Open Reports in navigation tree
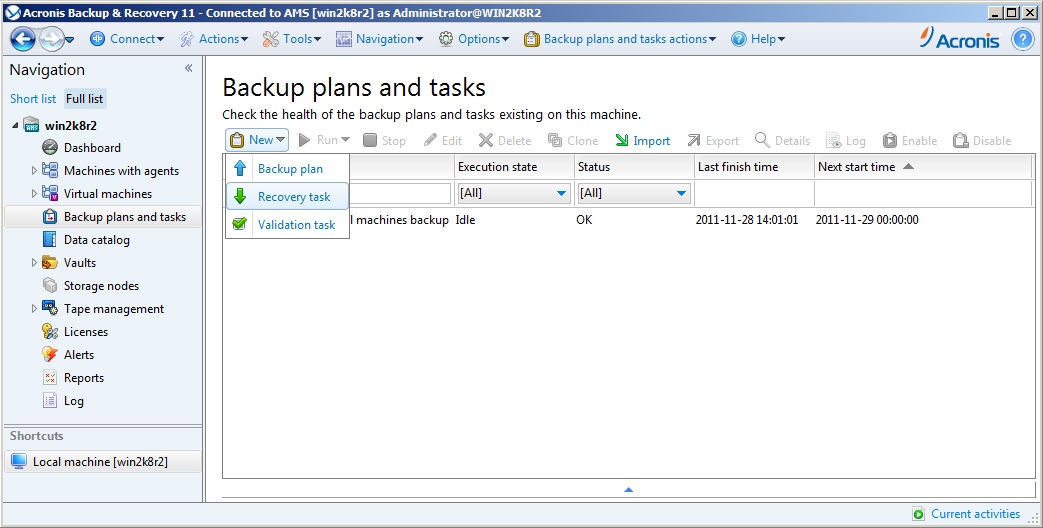 point(84,378)
